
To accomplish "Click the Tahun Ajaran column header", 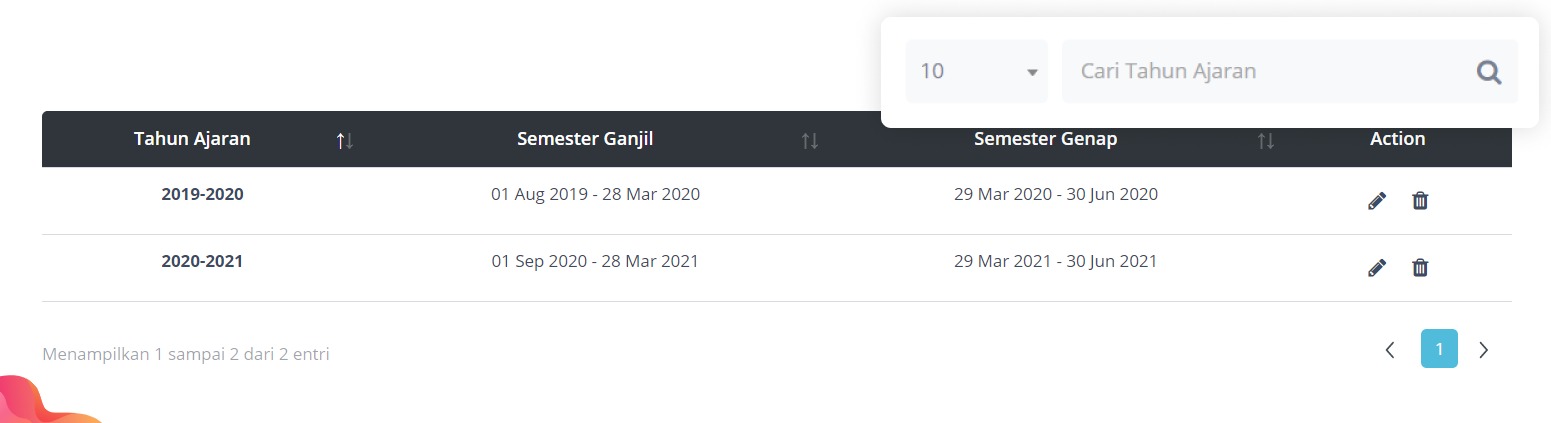I will (192, 139).
